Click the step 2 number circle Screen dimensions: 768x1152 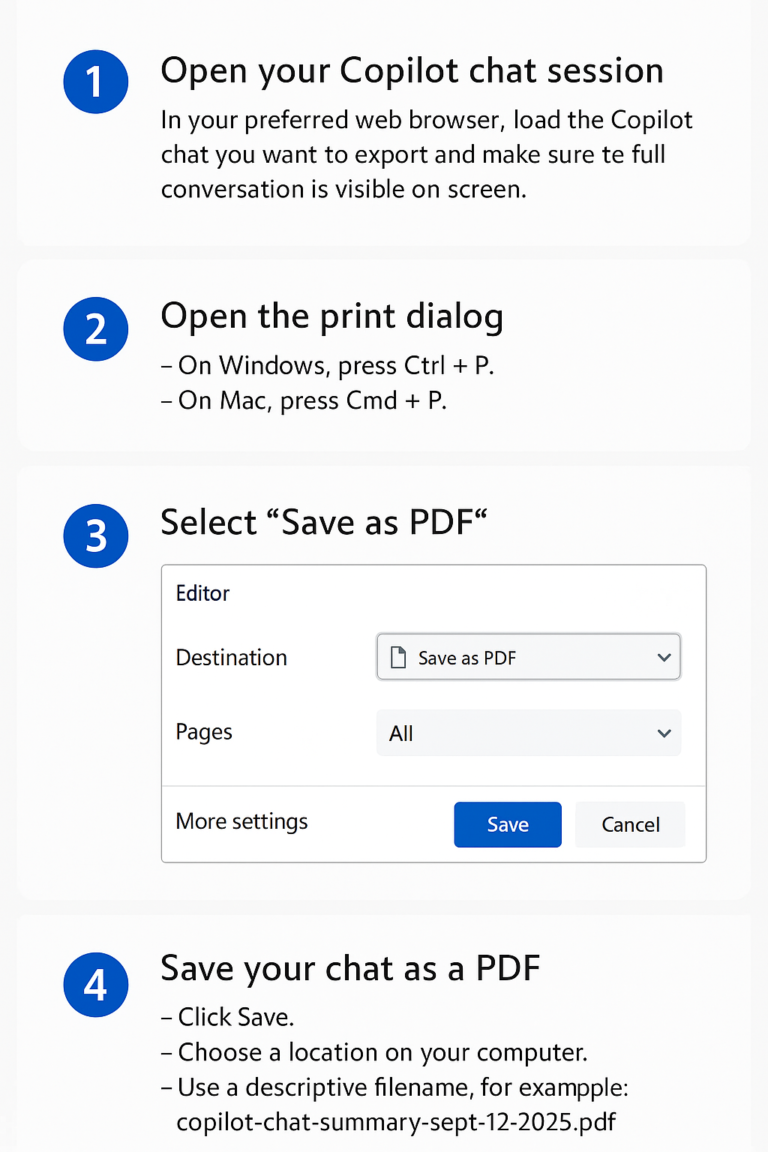pos(95,327)
